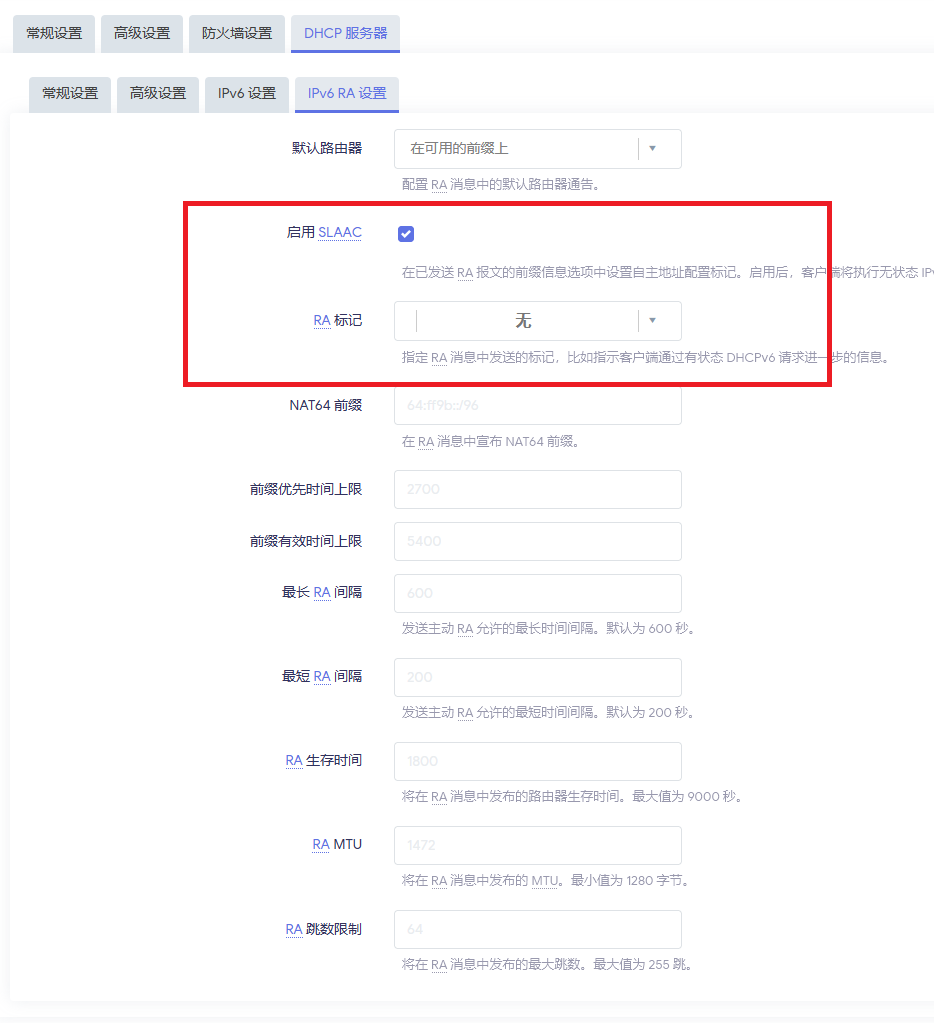This screenshot has width=934, height=1023.
Task: Click the 前缀有效时间上限 input field
Action: [x=537, y=541]
